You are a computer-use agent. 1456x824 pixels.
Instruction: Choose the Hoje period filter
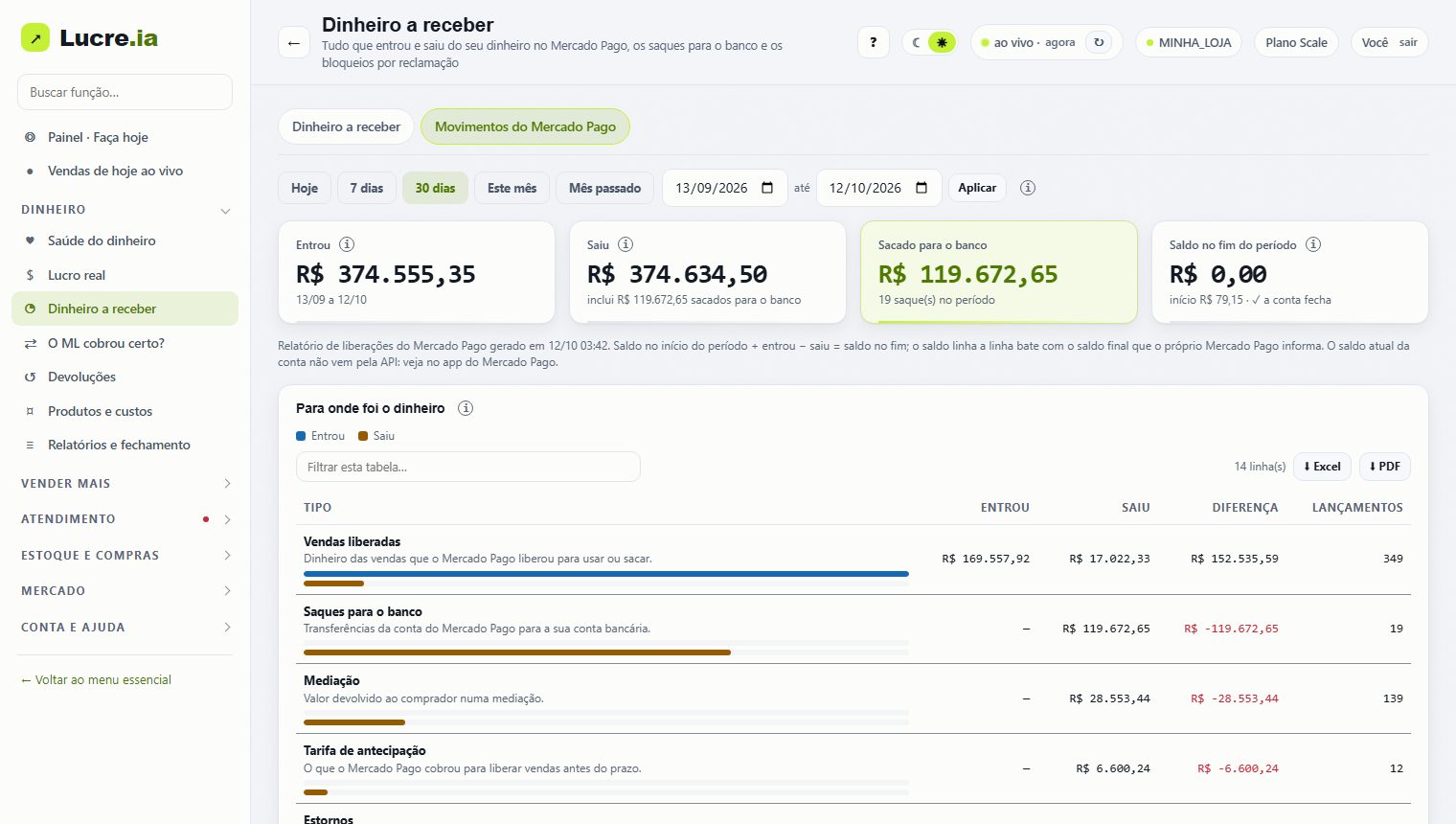305,188
